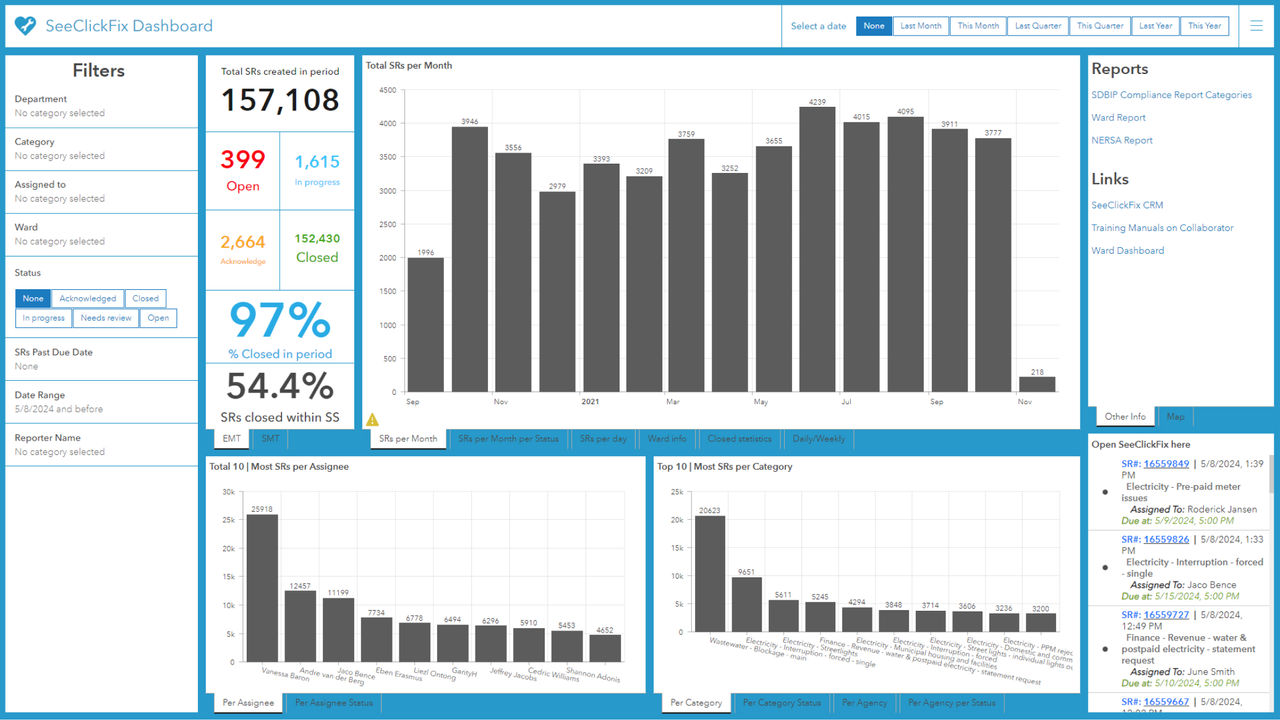The width and height of the screenshot is (1280, 720).
Task: Open service request 16559727 link
Action: coord(1166,615)
